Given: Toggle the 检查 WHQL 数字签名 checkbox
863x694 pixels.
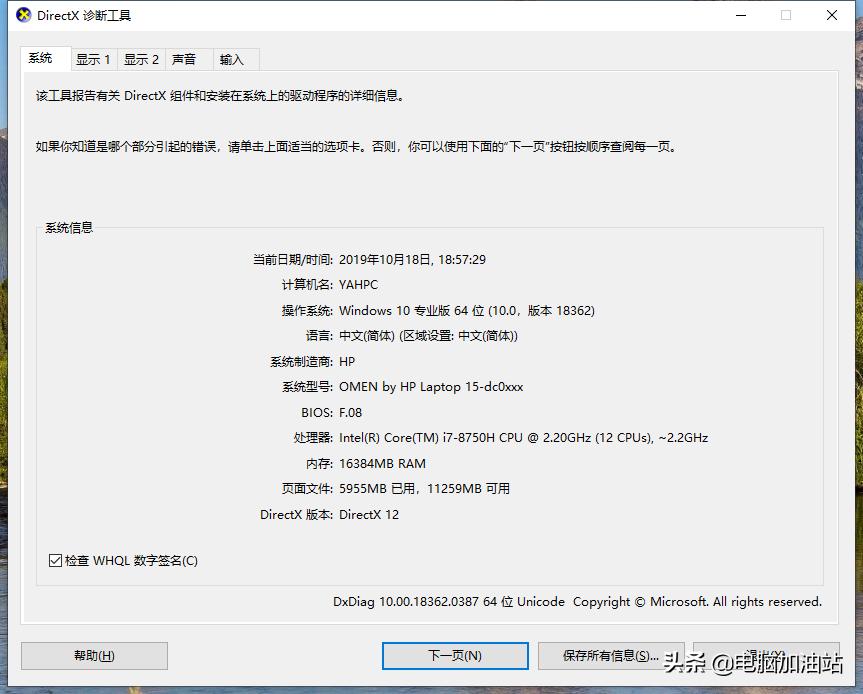Looking at the screenshot, I should coord(55,560).
